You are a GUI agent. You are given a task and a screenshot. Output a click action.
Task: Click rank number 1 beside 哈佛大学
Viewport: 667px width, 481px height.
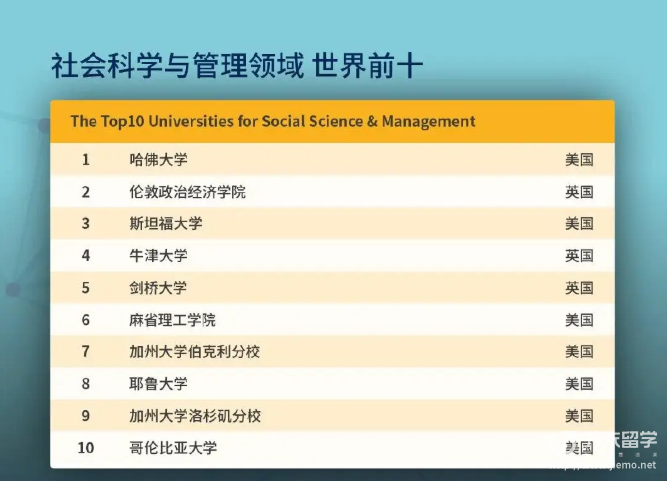tap(86, 160)
